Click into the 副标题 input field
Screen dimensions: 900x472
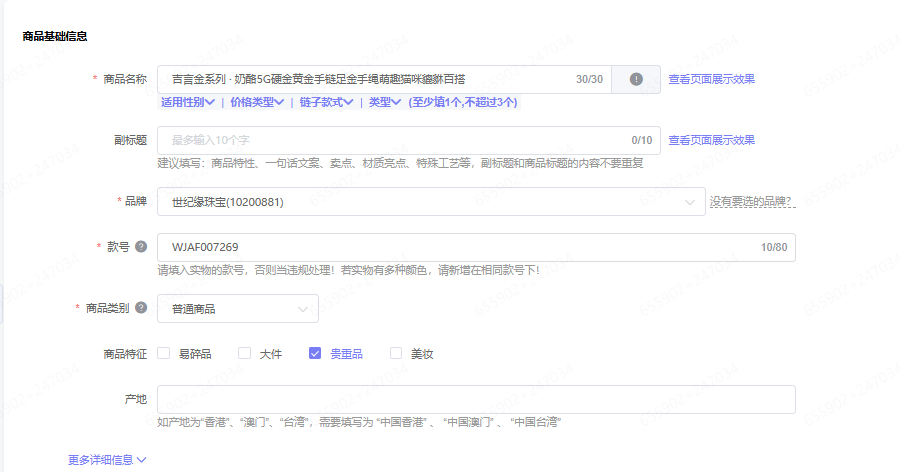point(390,140)
